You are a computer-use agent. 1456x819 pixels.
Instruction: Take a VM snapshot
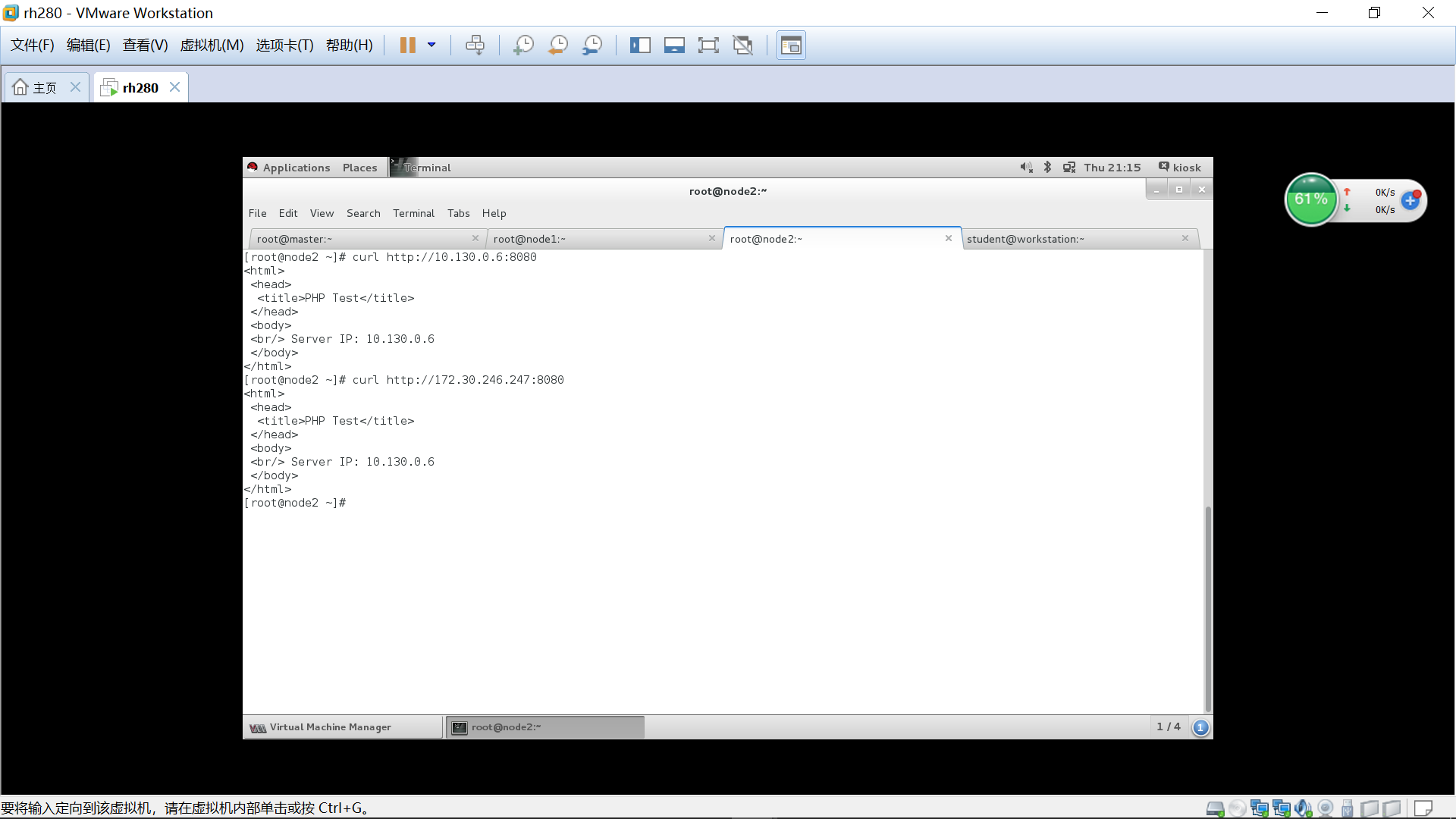click(523, 45)
